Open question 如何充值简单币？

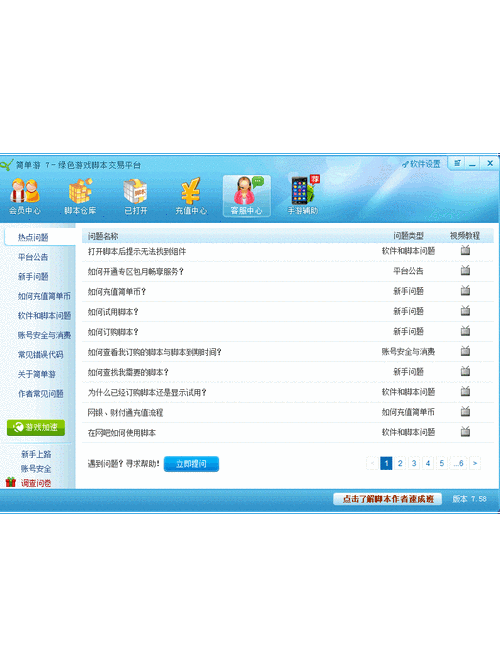[x=117, y=291]
